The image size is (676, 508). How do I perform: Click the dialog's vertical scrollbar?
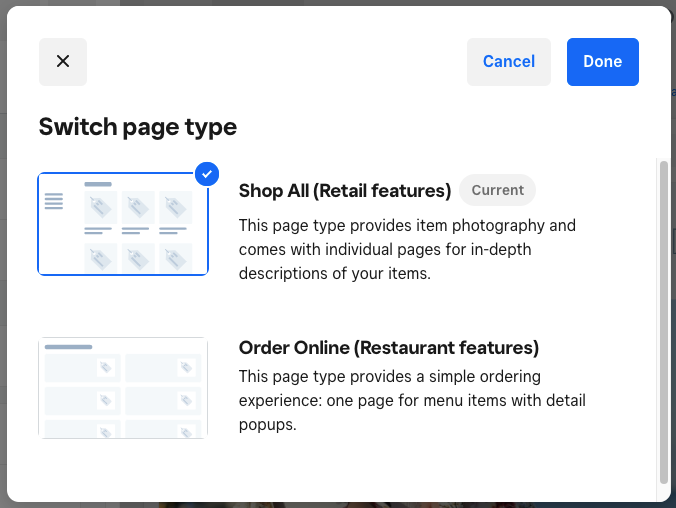click(662, 320)
